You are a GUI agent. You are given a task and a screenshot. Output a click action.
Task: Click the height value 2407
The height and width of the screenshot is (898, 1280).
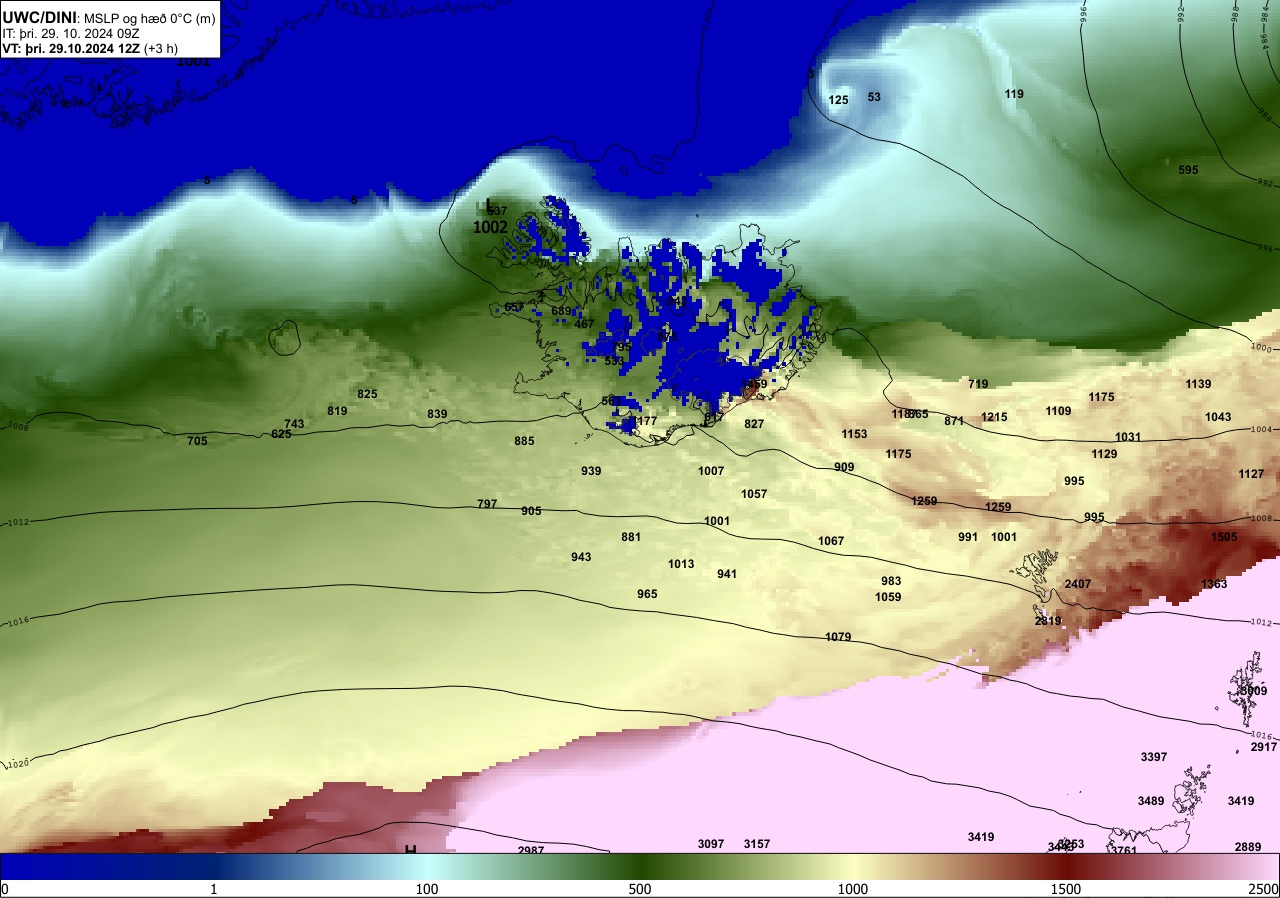(x=1078, y=584)
